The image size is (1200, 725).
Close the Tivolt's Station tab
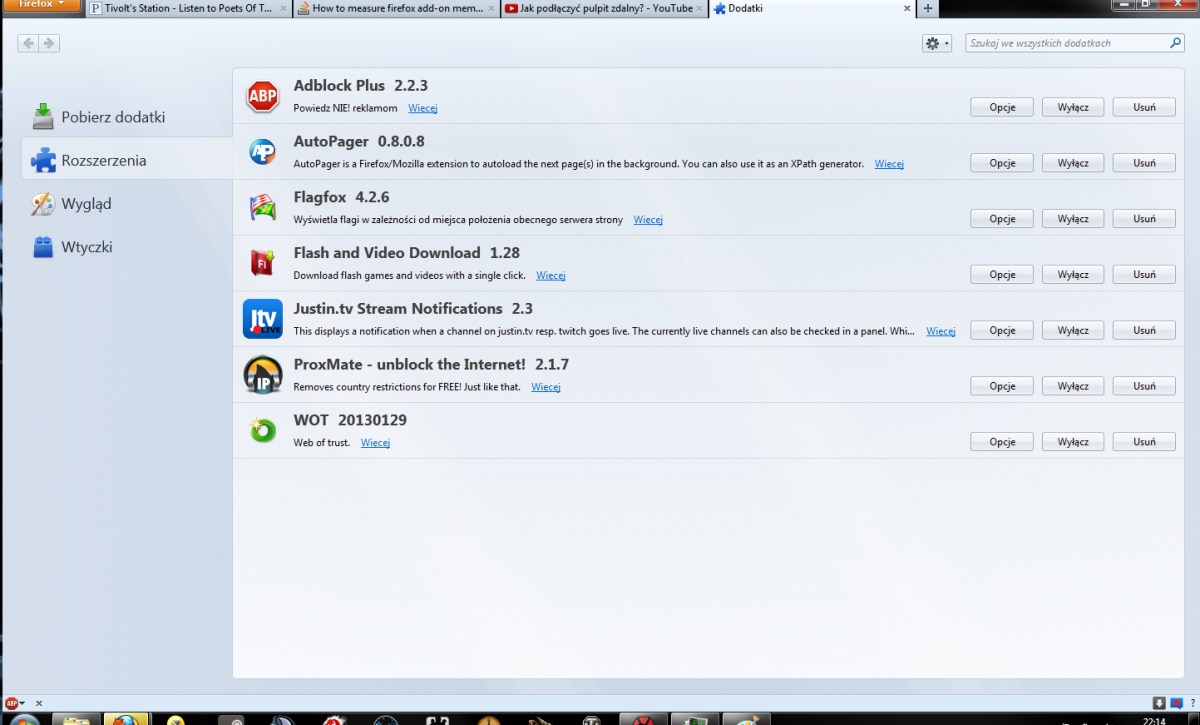(x=282, y=9)
